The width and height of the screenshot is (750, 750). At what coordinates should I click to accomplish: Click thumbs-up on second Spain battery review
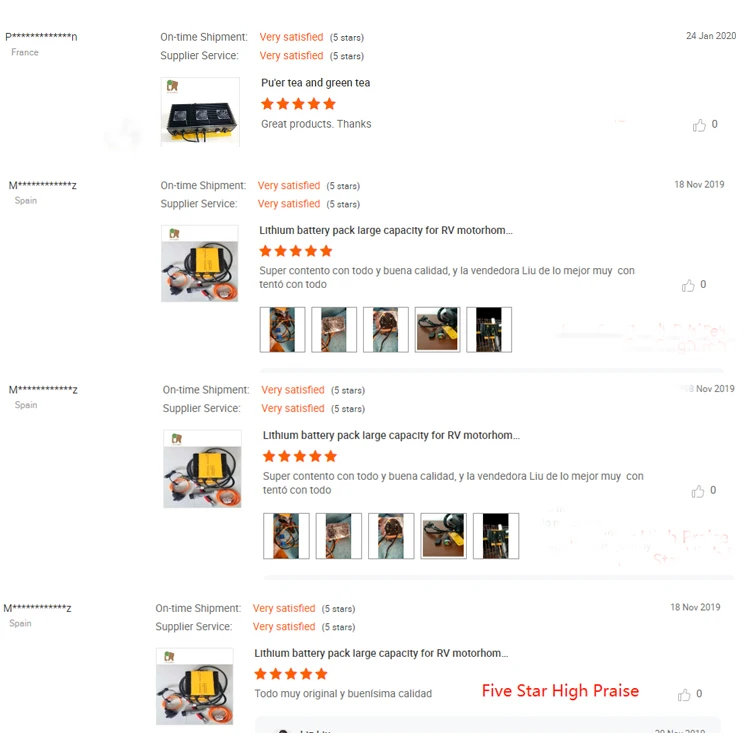point(697,491)
